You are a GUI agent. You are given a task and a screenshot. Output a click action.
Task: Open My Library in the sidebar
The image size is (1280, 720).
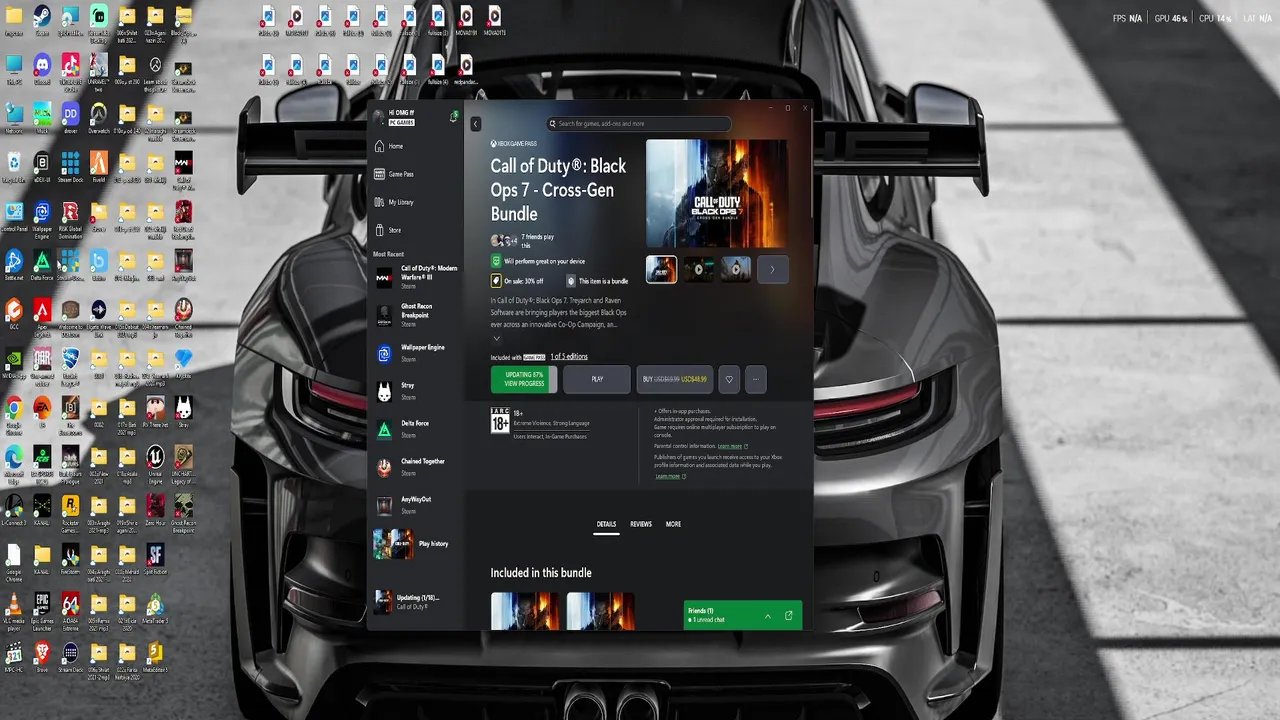[x=414, y=202]
